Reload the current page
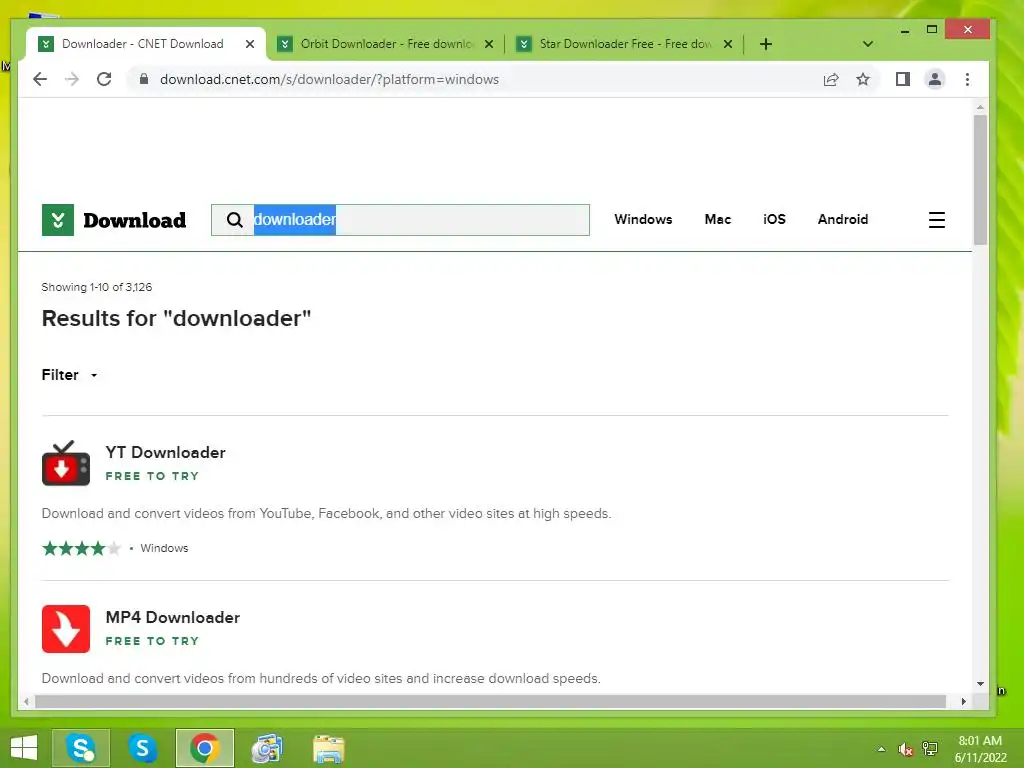Image resolution: width=1024 pixels, height=768 pixels. click(x=104, y=79)
